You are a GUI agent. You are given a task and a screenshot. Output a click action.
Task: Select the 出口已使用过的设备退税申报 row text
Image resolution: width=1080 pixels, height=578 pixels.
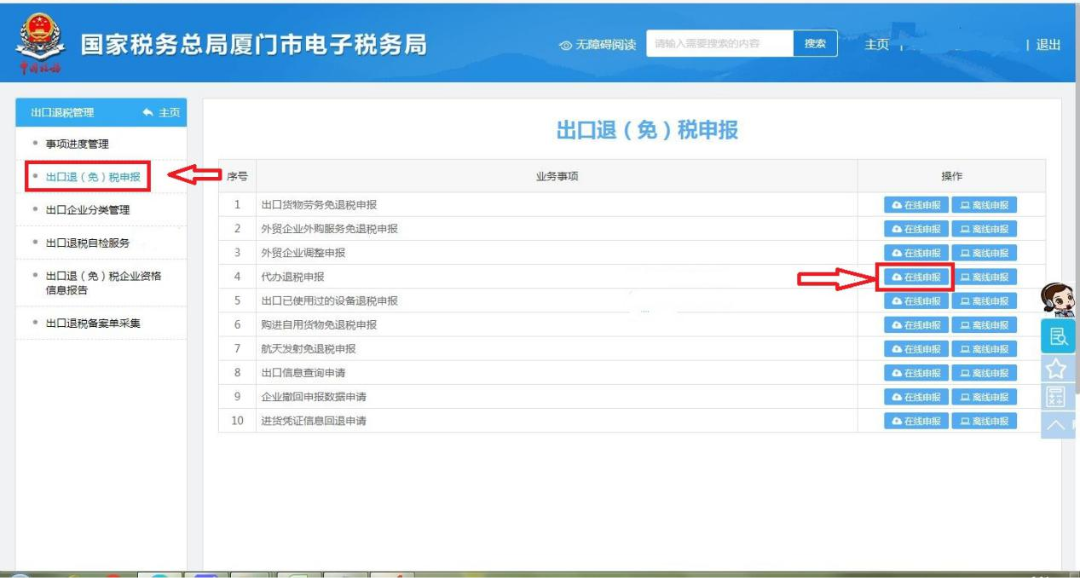329,301
